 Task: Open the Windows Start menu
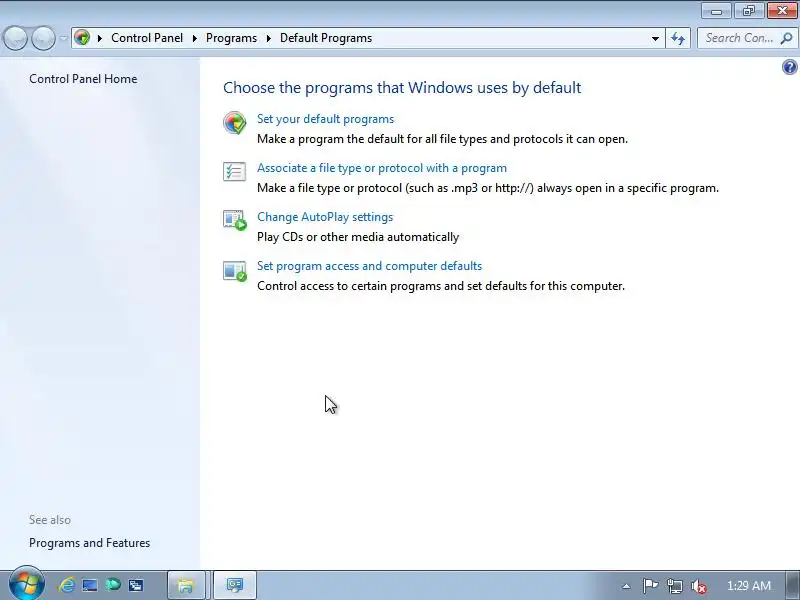26,584
